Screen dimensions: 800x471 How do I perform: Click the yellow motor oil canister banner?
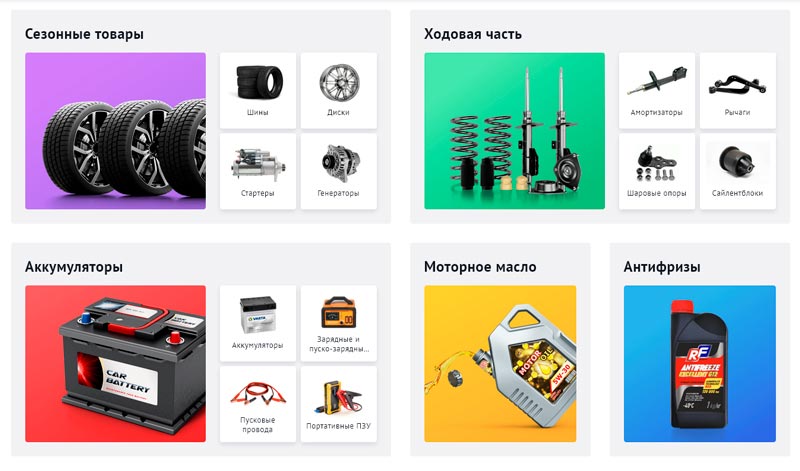click(x=500, y=364)
